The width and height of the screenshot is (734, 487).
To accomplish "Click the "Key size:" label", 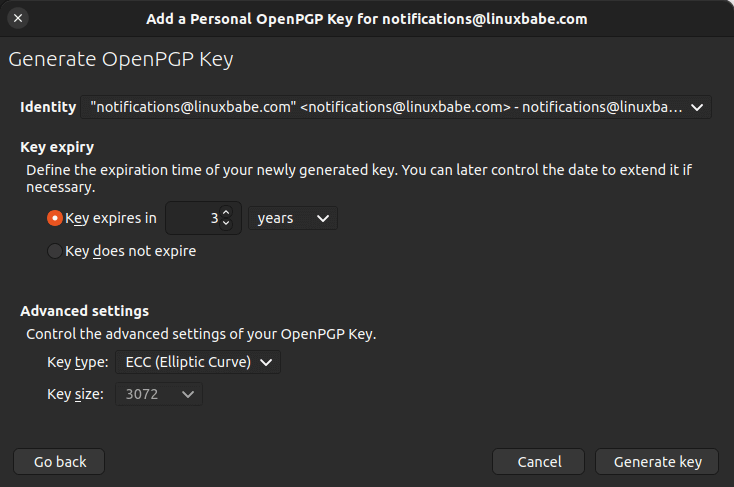I will click(x=75, y=394).
